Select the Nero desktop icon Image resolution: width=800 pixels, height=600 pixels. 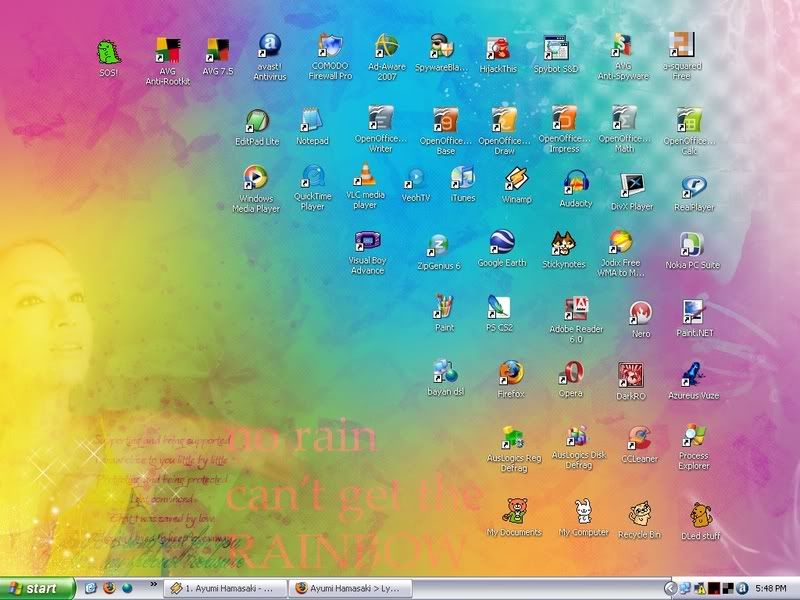pyautogui.click(x=641, y=312)
